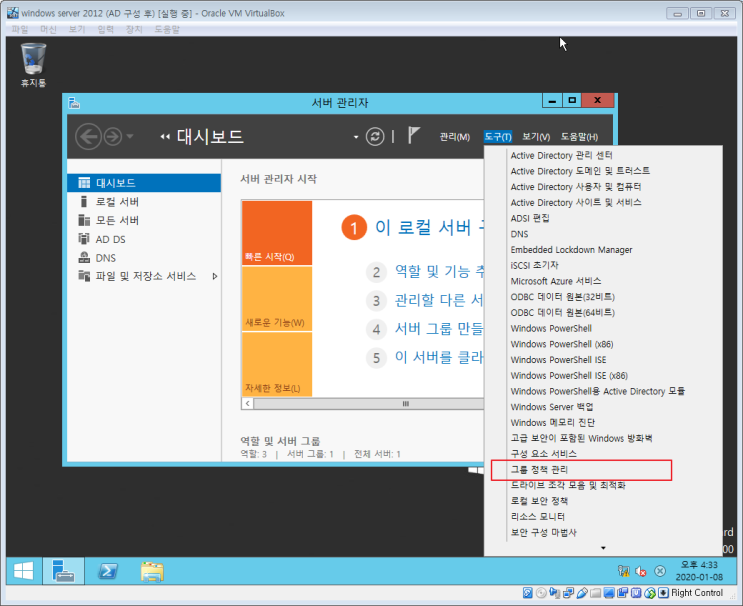
Task: Expand the navigation history dropdown arrow
Action: tap(130, 136)
